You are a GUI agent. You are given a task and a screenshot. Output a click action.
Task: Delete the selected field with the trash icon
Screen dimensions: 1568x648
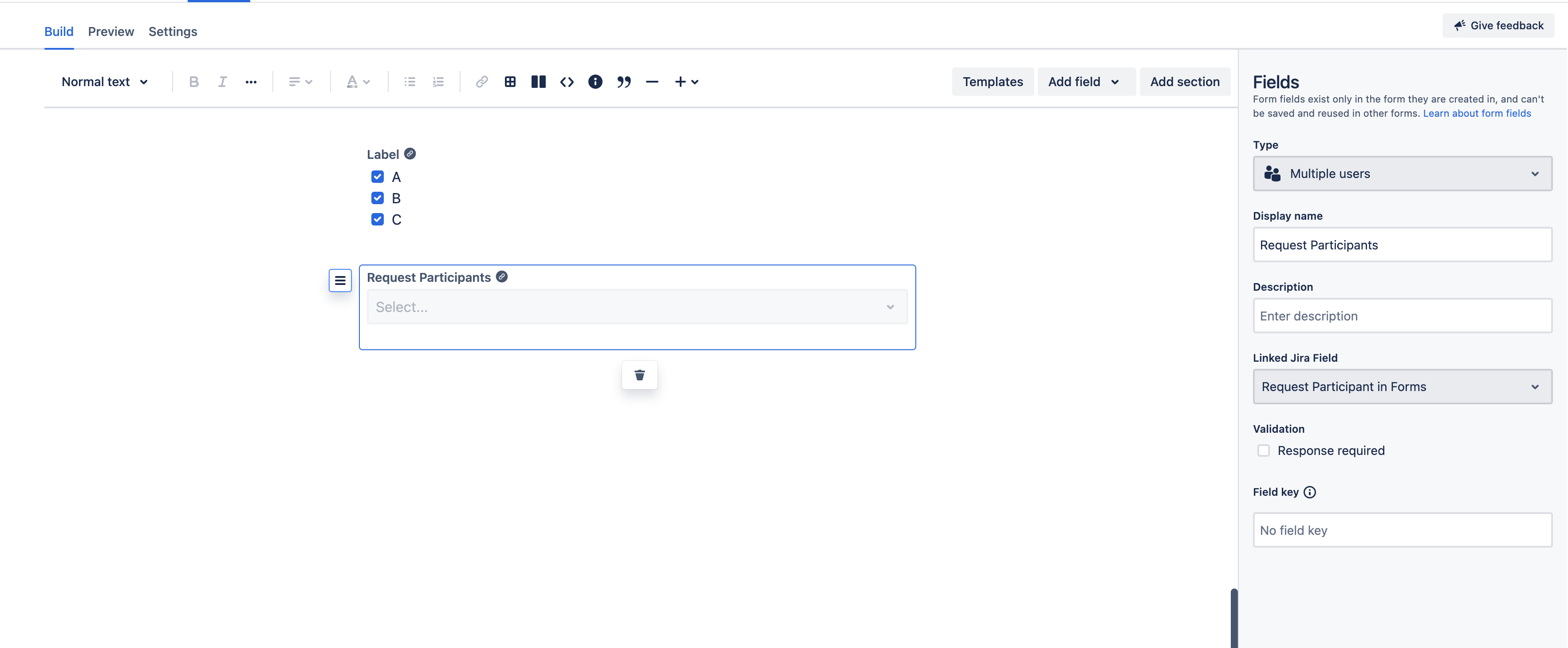[x=639, y=375]
